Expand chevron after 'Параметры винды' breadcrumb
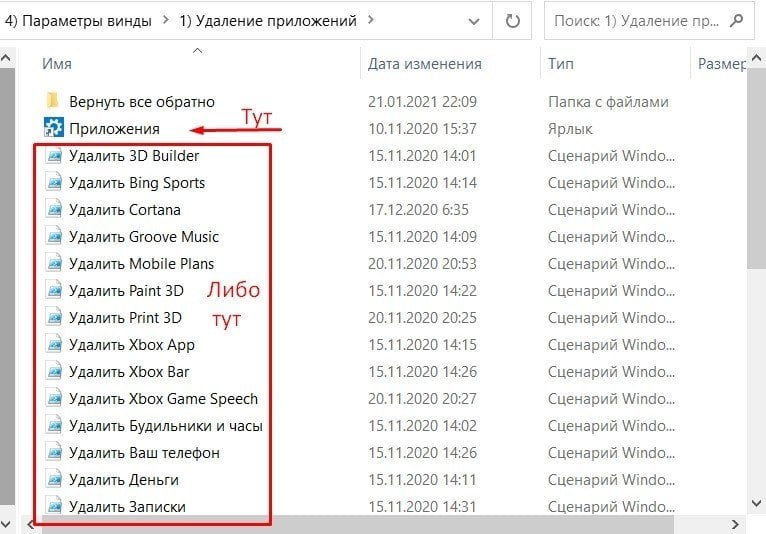Screen dimensions: 766x534 166,20
